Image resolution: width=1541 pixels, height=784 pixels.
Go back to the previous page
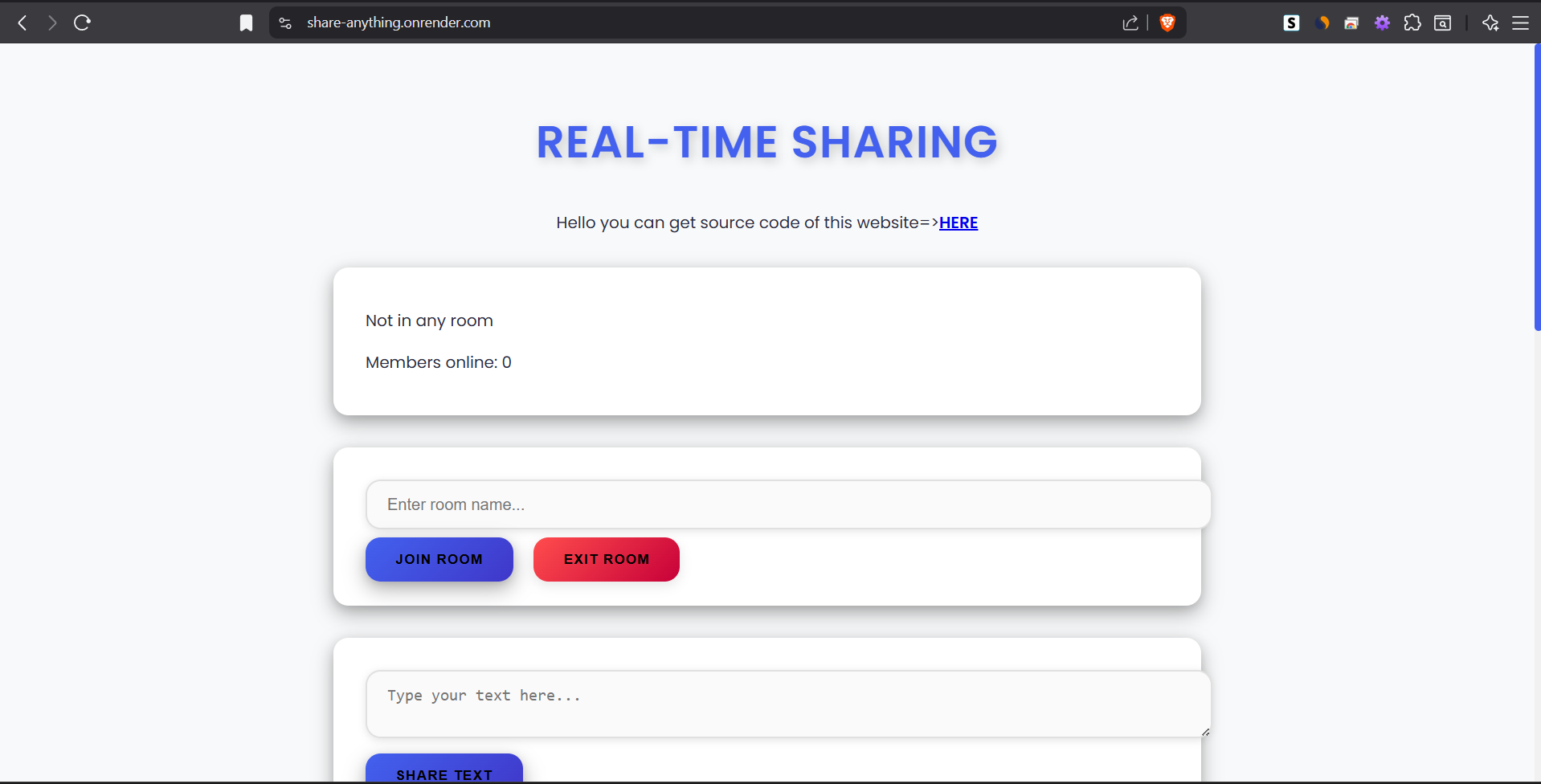22,22
